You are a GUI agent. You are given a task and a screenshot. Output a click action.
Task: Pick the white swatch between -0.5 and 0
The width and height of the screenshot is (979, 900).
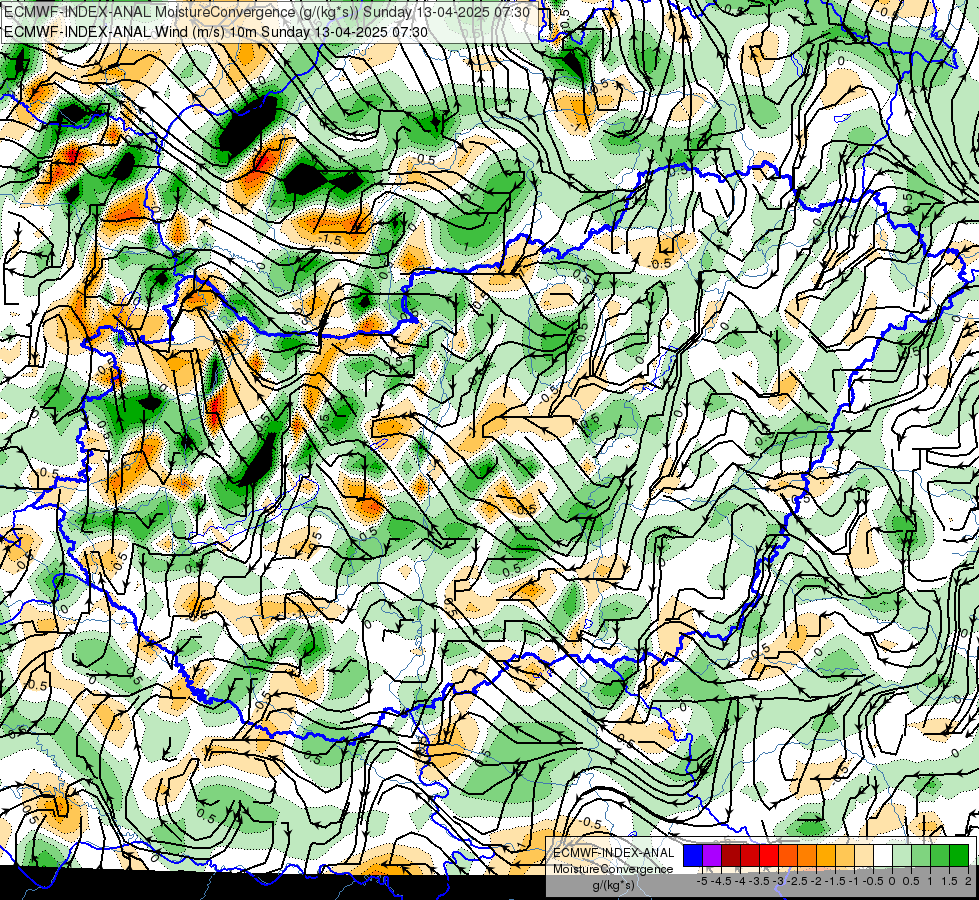click(883, 856)
